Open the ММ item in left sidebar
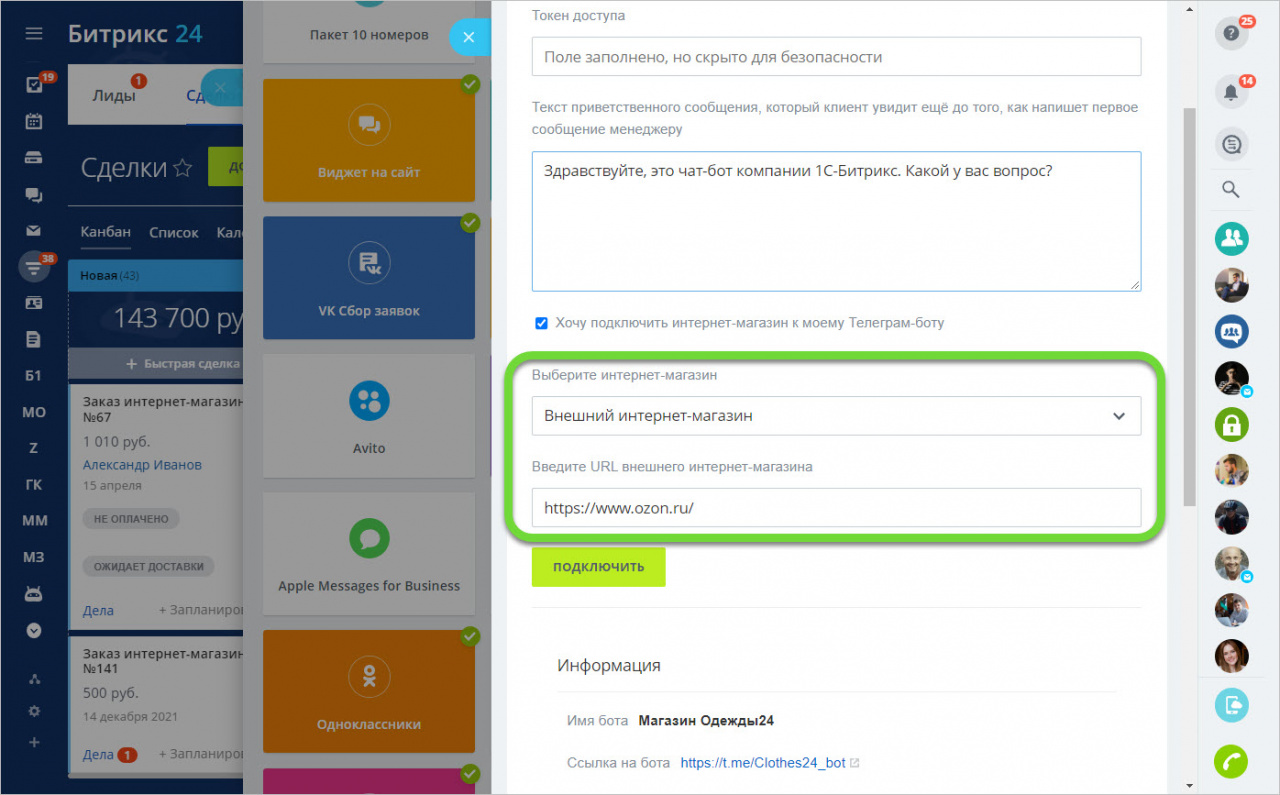Screen dimensions: 1280x795 [x=34, y=521]
